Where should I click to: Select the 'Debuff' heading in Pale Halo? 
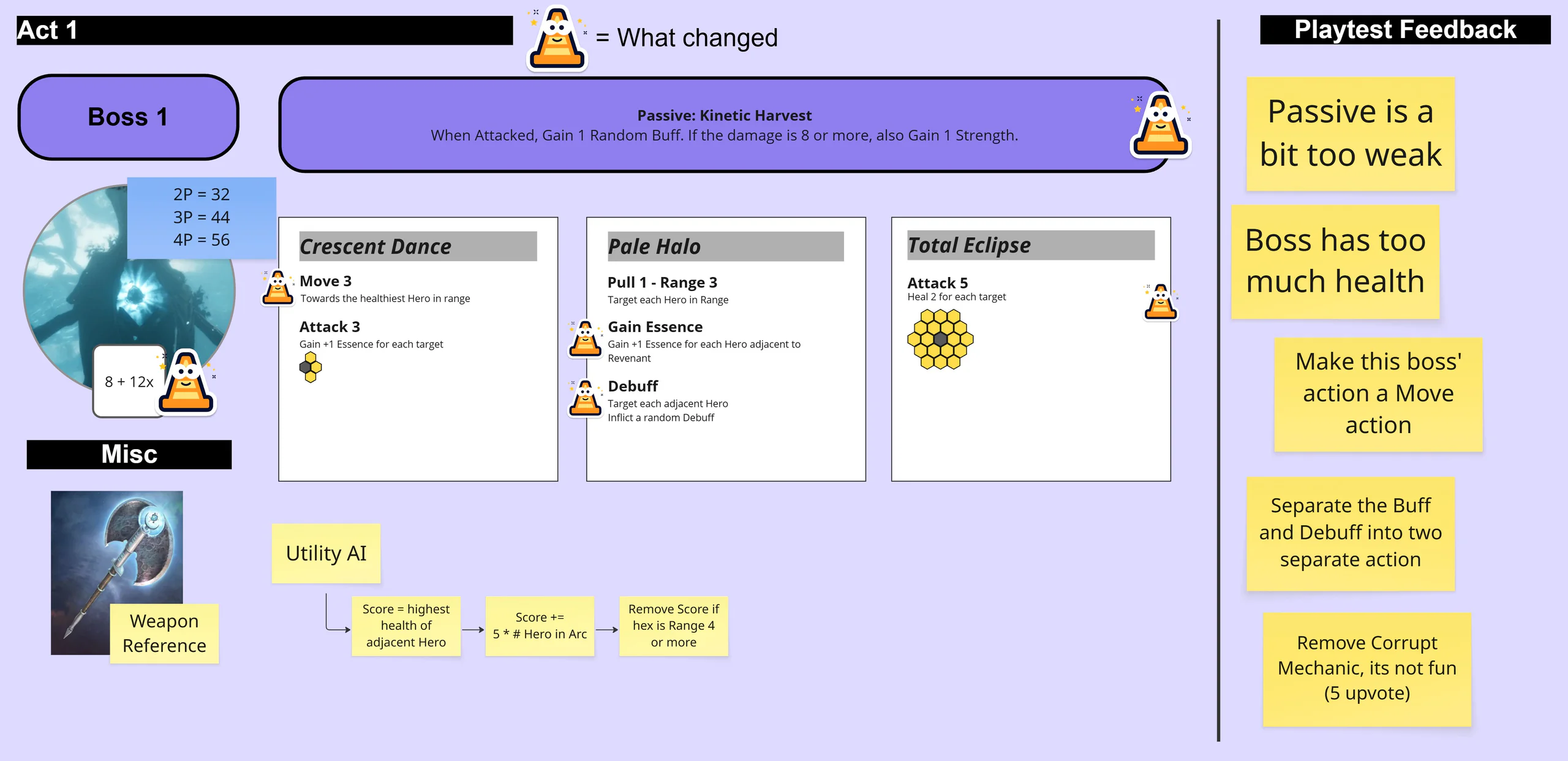[x=633, y=386]
